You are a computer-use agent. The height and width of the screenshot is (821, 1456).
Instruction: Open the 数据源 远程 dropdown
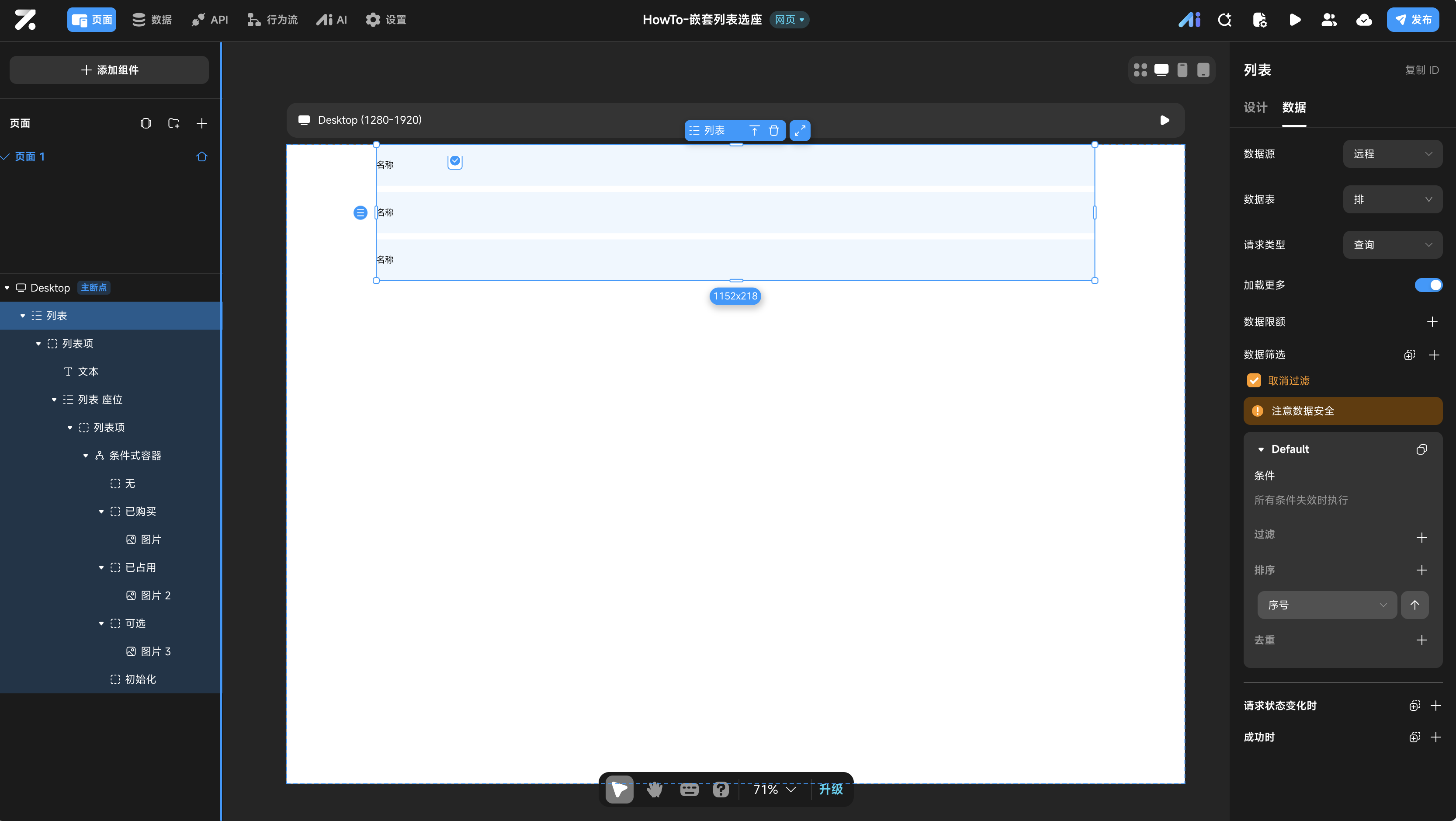(x=1392, y=154)
